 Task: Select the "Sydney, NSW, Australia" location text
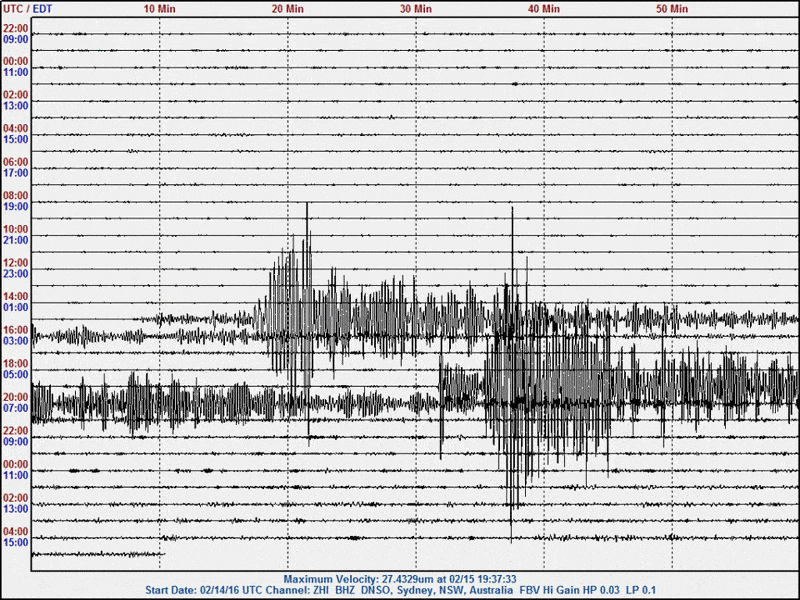pyautogui.click(x=455, y=590)
